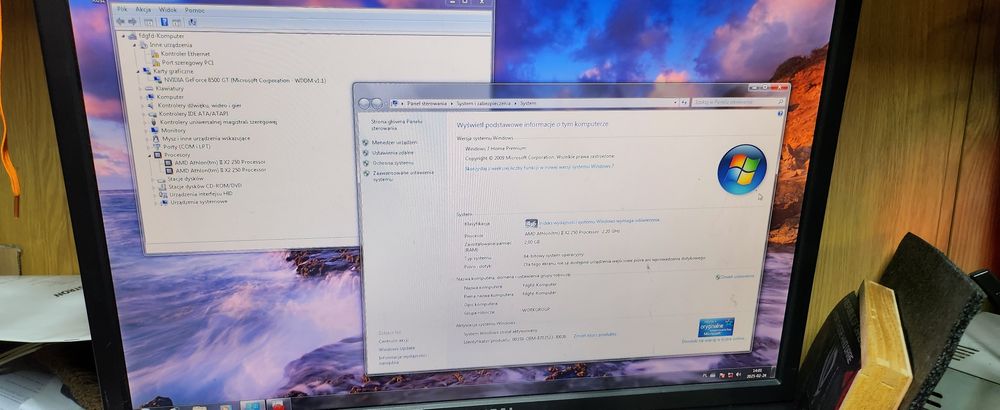This screenshot has width=1000, height=410.
Task: Click the Control Panel search field
Action: point(738,102)
